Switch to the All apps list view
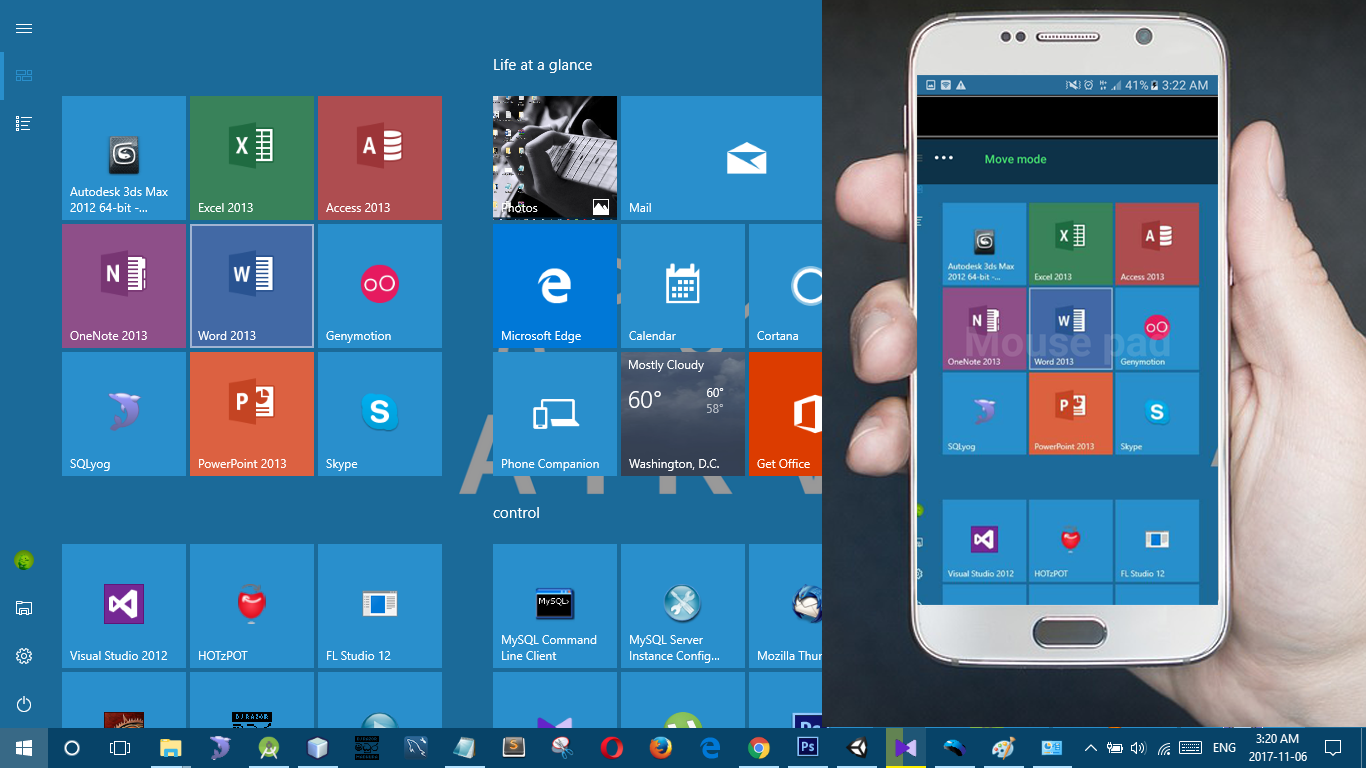Screen dimensions: 1366x768 point(24,123)
